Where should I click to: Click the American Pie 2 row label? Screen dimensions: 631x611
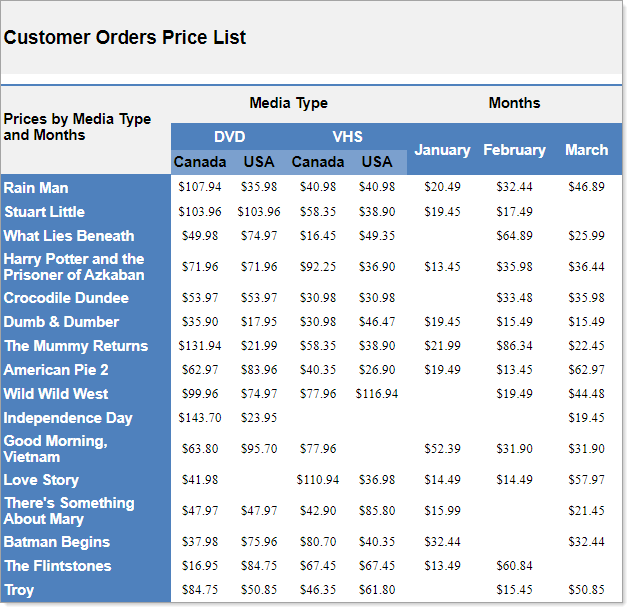point(56,370)
